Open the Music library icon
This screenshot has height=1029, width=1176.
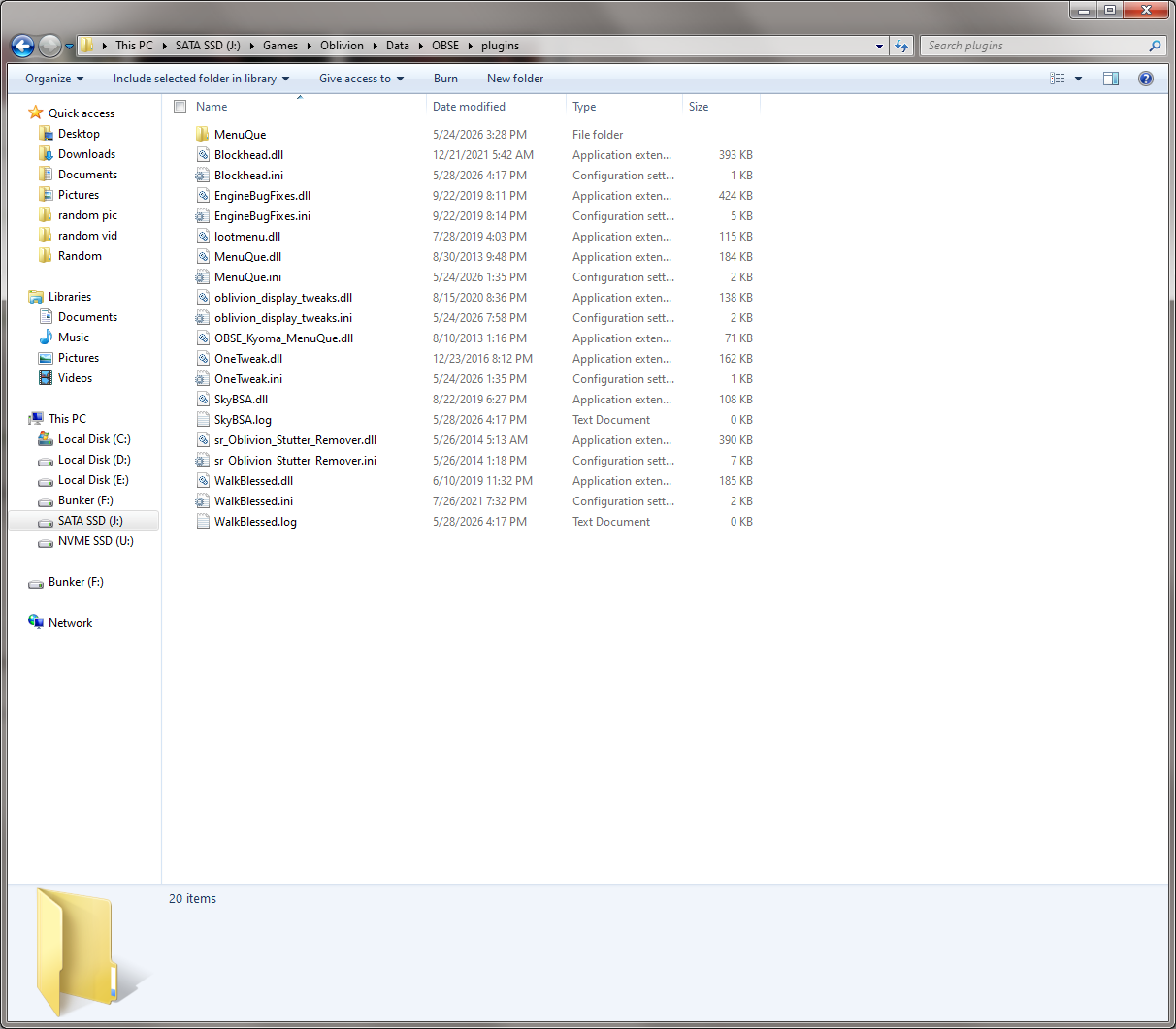click(x=46, y=338)
